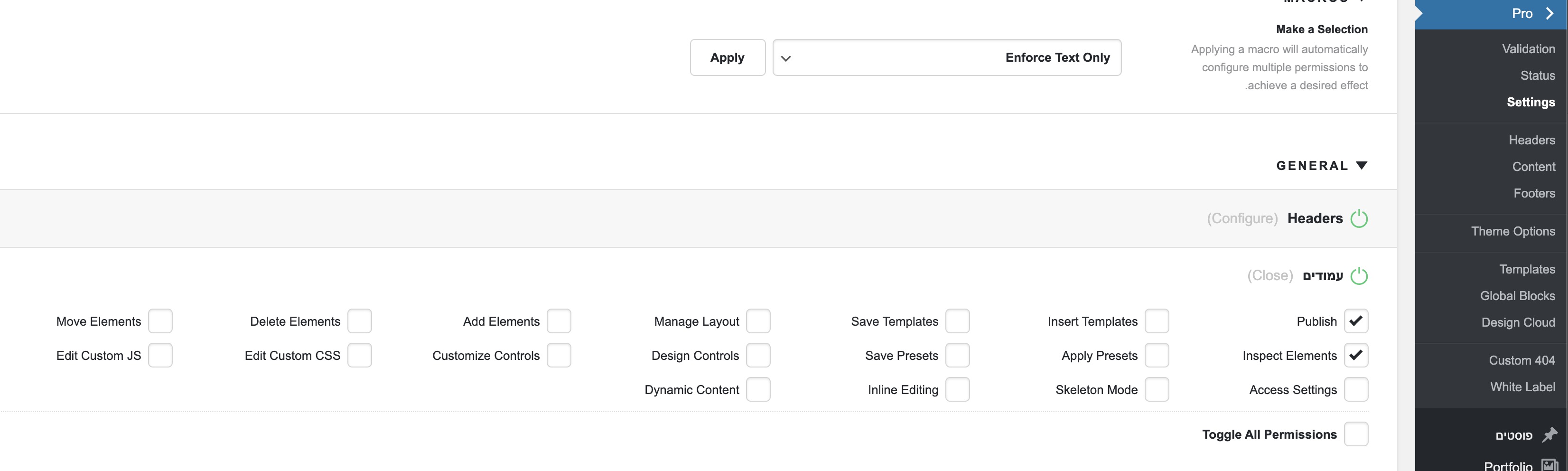Enable Edit Custom CSS checkbox

(x=359, y=355)
